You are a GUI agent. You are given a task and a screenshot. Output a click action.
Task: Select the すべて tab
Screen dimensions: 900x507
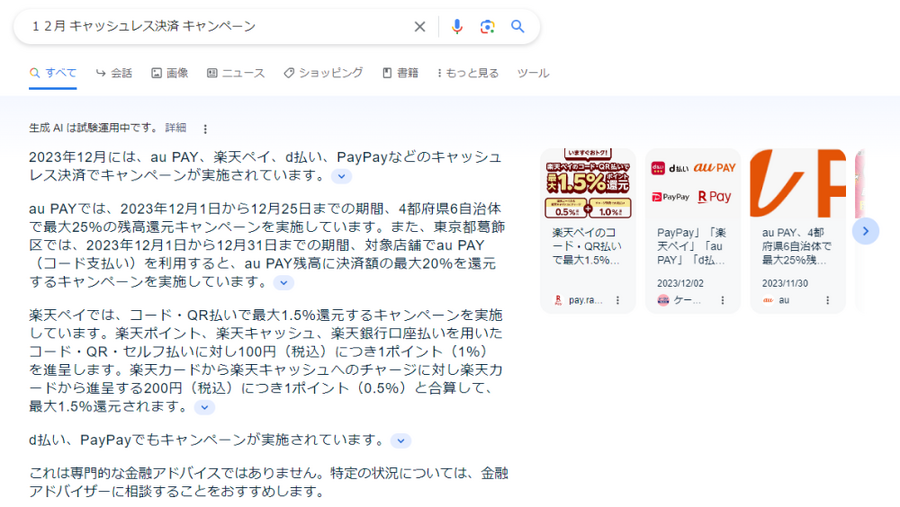pos(53,73)
